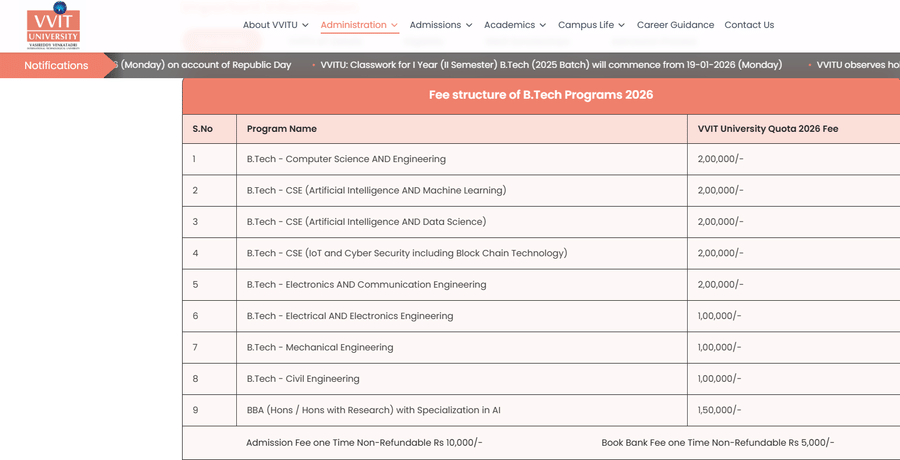900x460 pixels.
Task: Open the Academics menu
Action: point(515,25)
